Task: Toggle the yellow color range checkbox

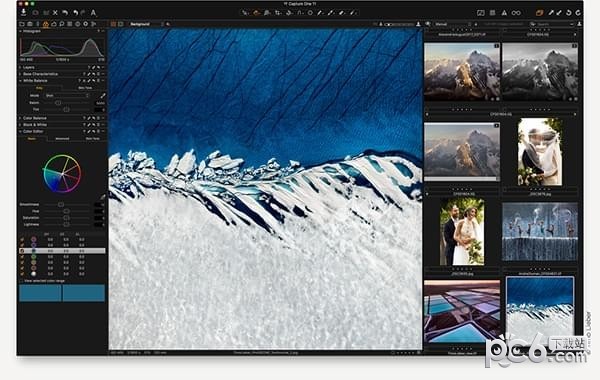Action: [x=22, y=263]
